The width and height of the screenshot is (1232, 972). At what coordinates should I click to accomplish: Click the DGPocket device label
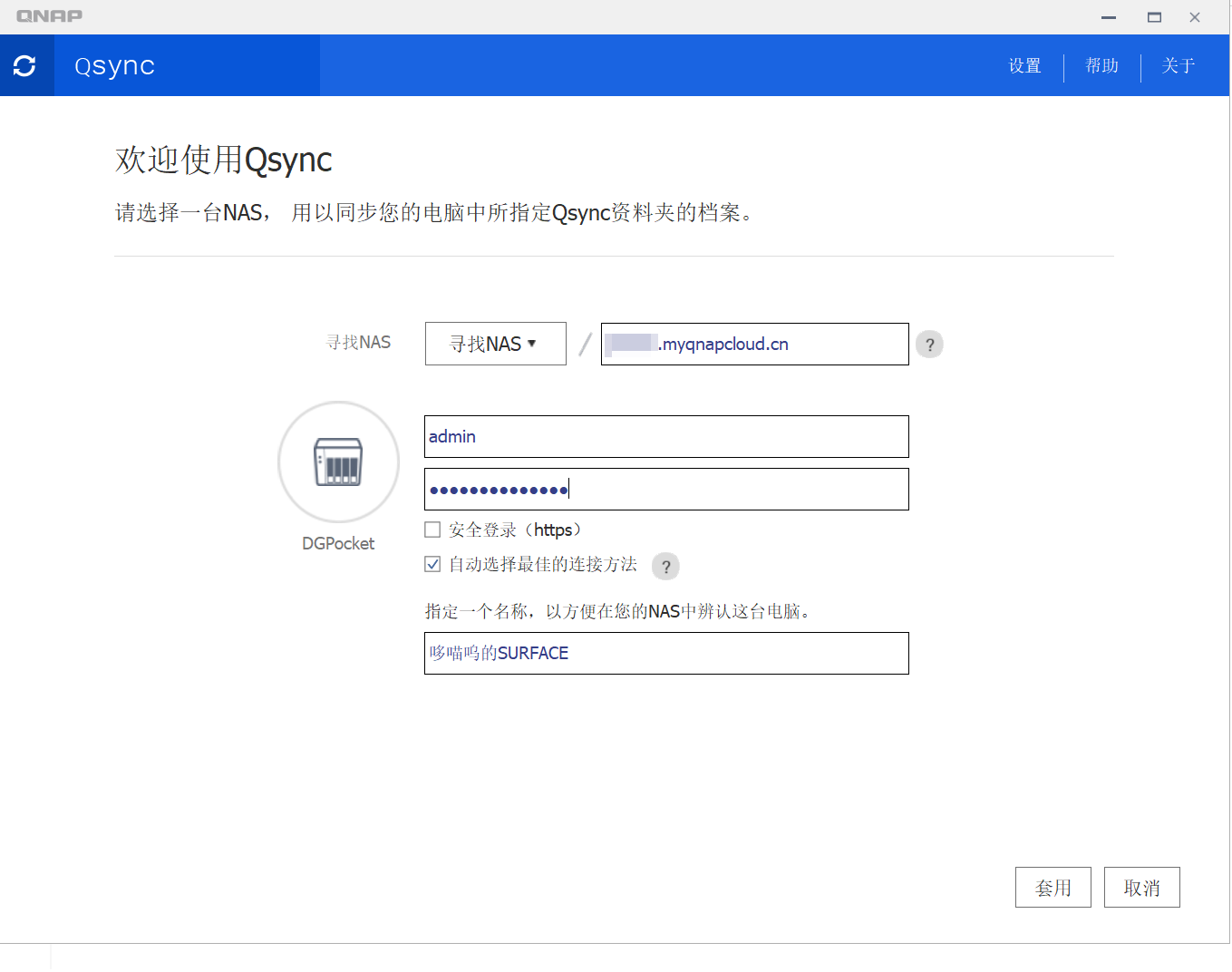pyautogui.click(x=338, y=543)
